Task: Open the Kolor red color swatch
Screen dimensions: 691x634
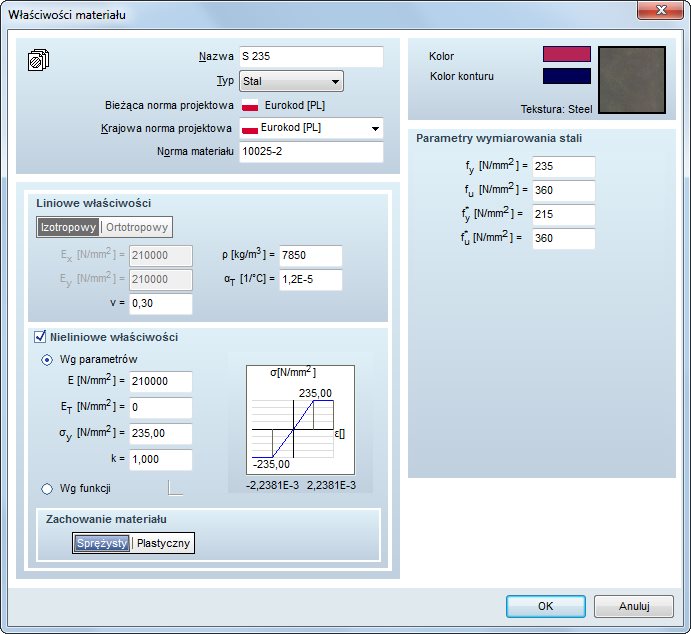Action: click(x=566, y=55)
